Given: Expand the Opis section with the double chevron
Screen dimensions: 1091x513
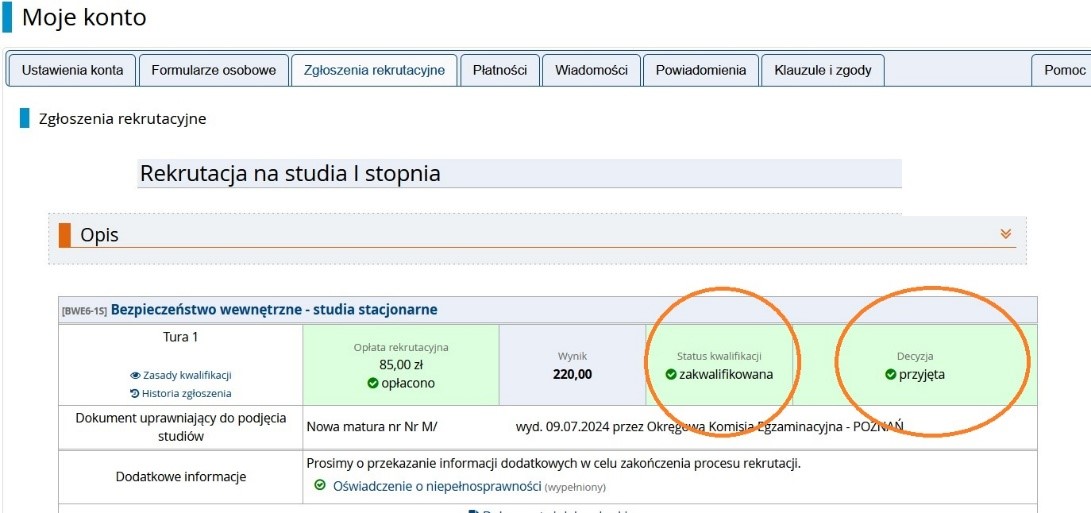Looking at the screenshot, I should [x=1005, y=234].
